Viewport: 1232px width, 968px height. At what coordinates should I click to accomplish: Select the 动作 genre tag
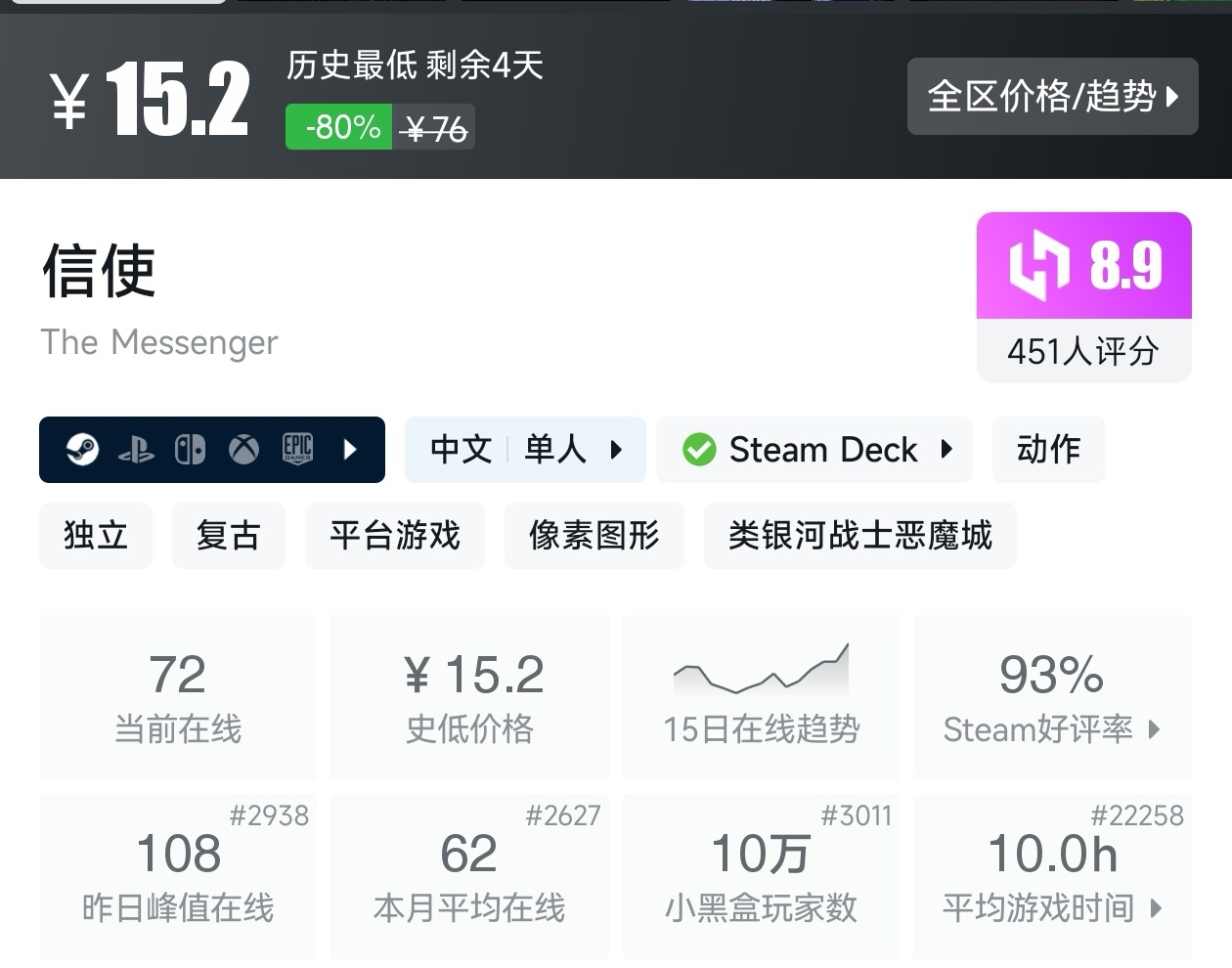pos(1048,450)
